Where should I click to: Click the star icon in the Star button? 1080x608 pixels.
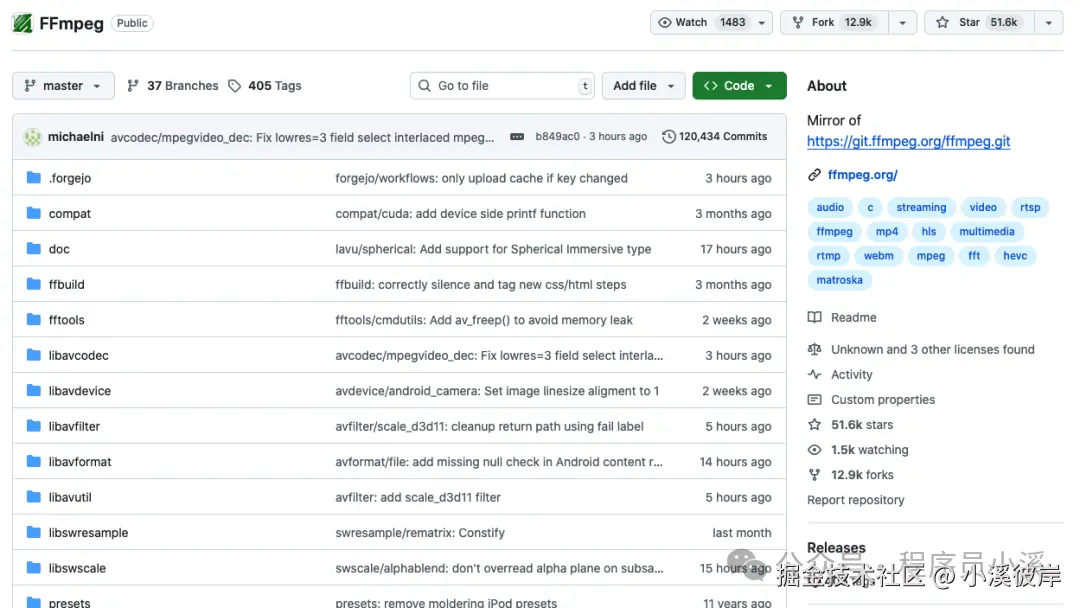coord(943,23)
